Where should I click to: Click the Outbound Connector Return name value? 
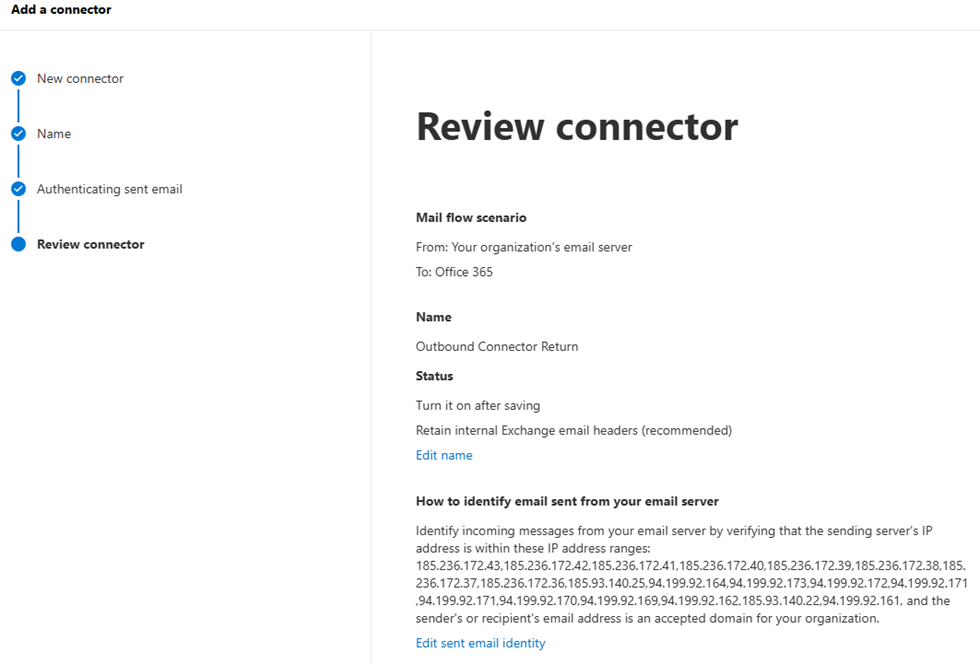(497, 347)
